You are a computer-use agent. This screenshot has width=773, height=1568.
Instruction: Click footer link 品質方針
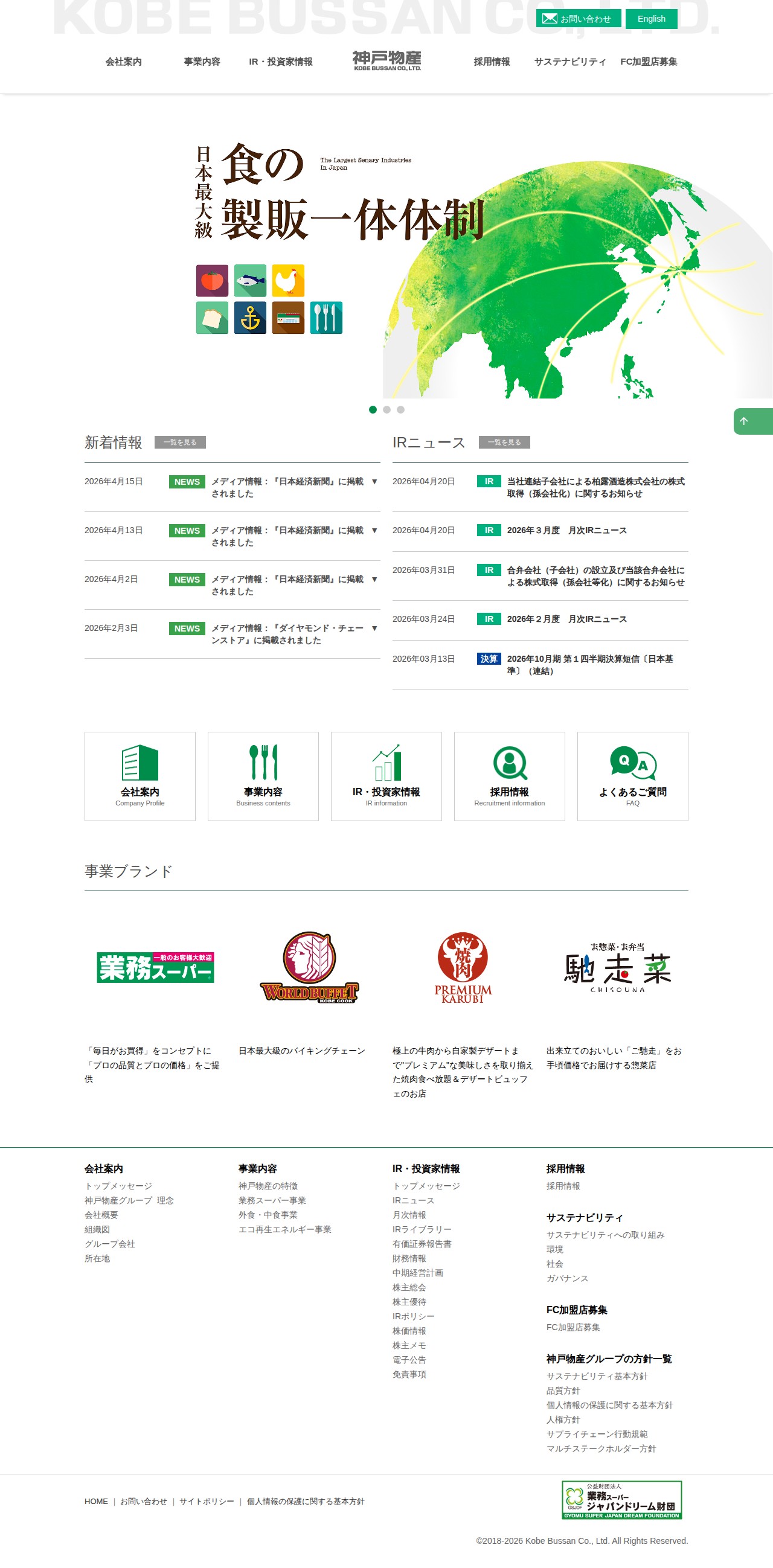click(x=563, y=1390)
